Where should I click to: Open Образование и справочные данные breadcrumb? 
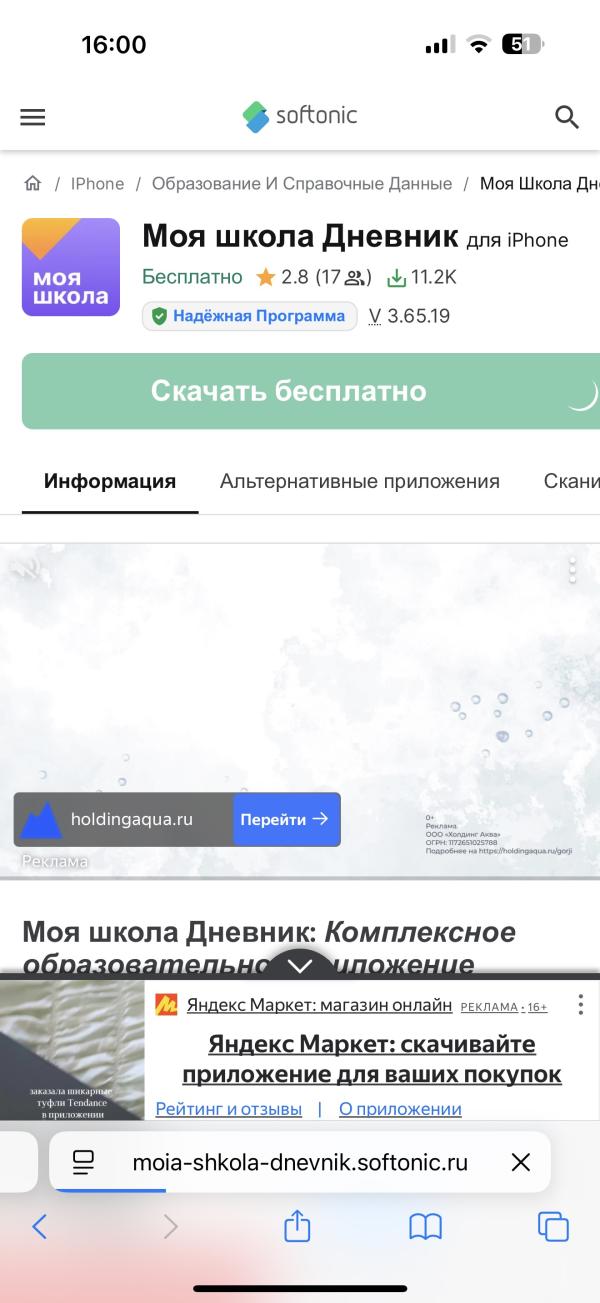pyautogui.click(x=301, y=184)
